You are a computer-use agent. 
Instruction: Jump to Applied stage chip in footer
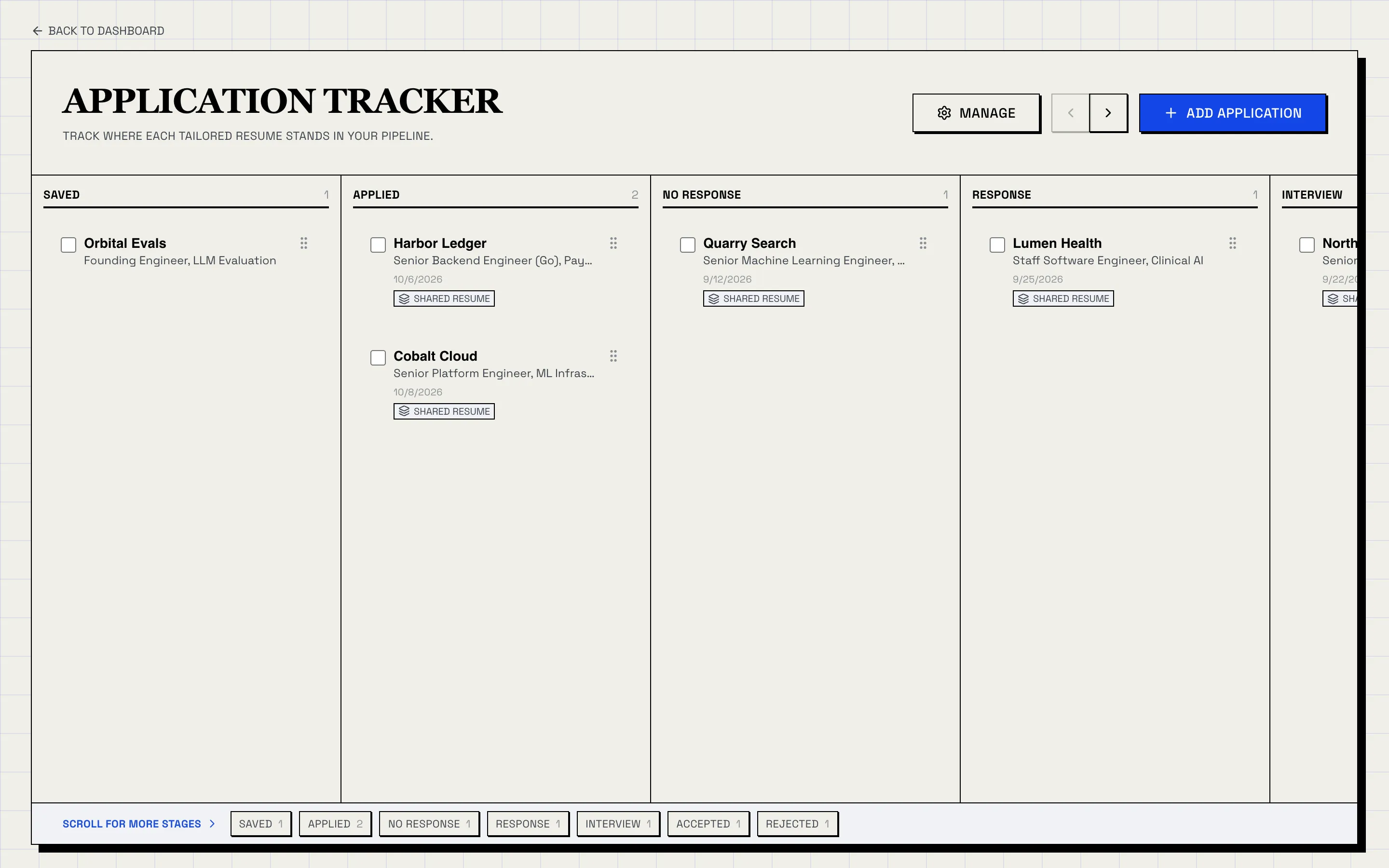click(x=335, y=824)
